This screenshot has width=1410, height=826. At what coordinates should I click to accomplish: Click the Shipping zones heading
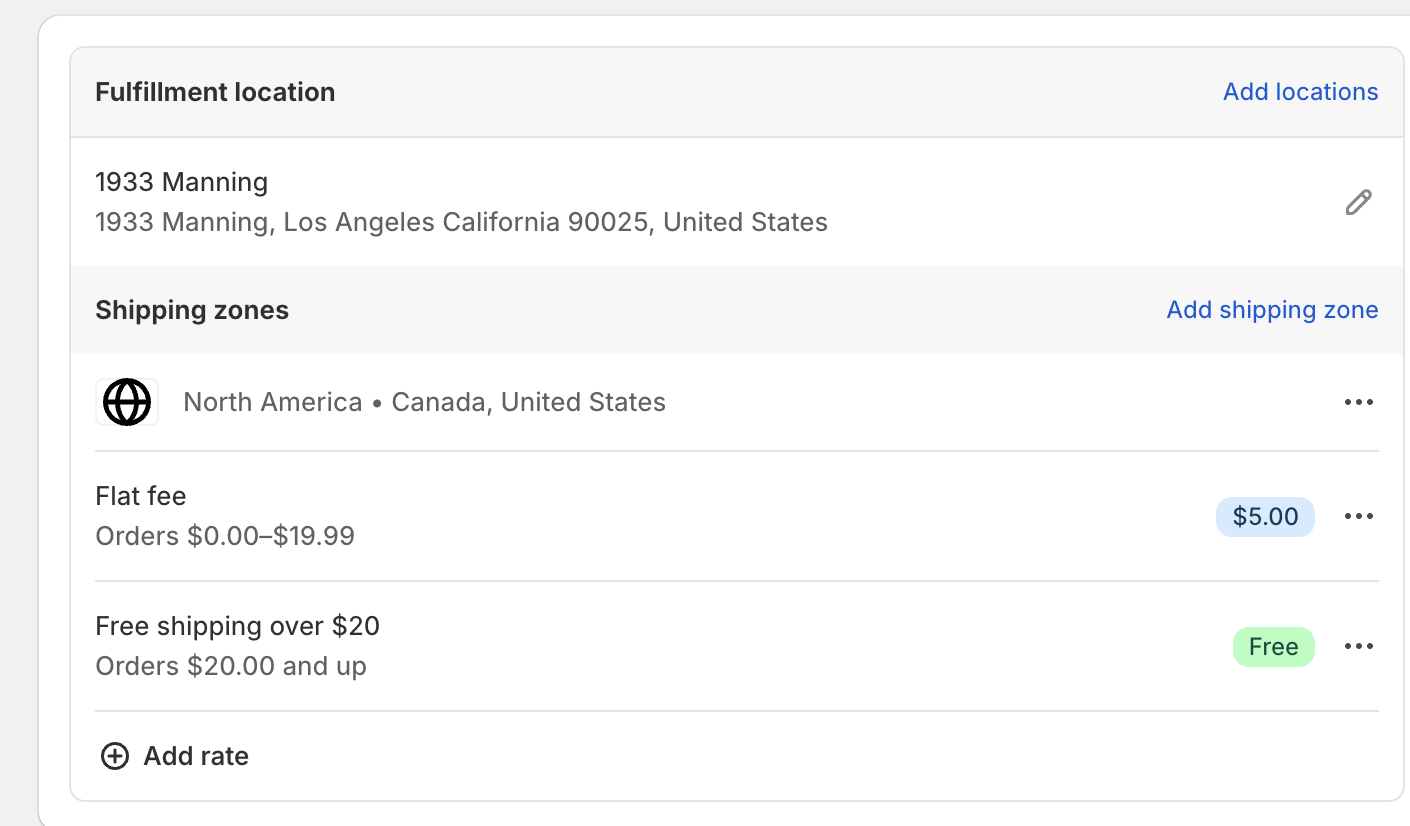coord(192,310)
